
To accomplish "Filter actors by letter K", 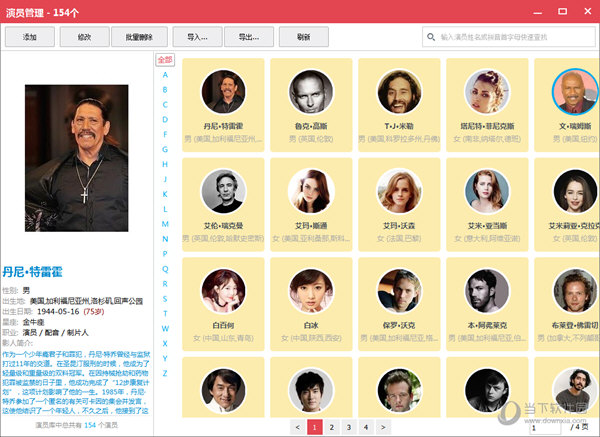I will coord(165,194).
